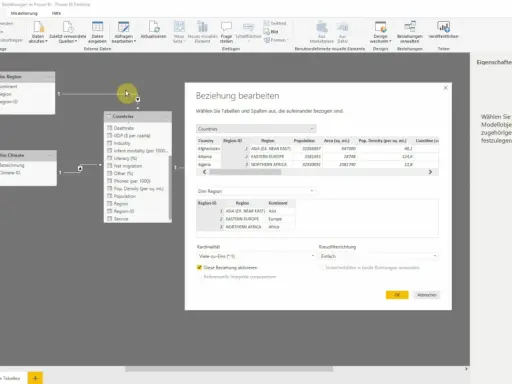The height and width of the screenshot is (384, 512).
Task: Open the Countries table dropdown in dialog
Action: pos(256,129)
